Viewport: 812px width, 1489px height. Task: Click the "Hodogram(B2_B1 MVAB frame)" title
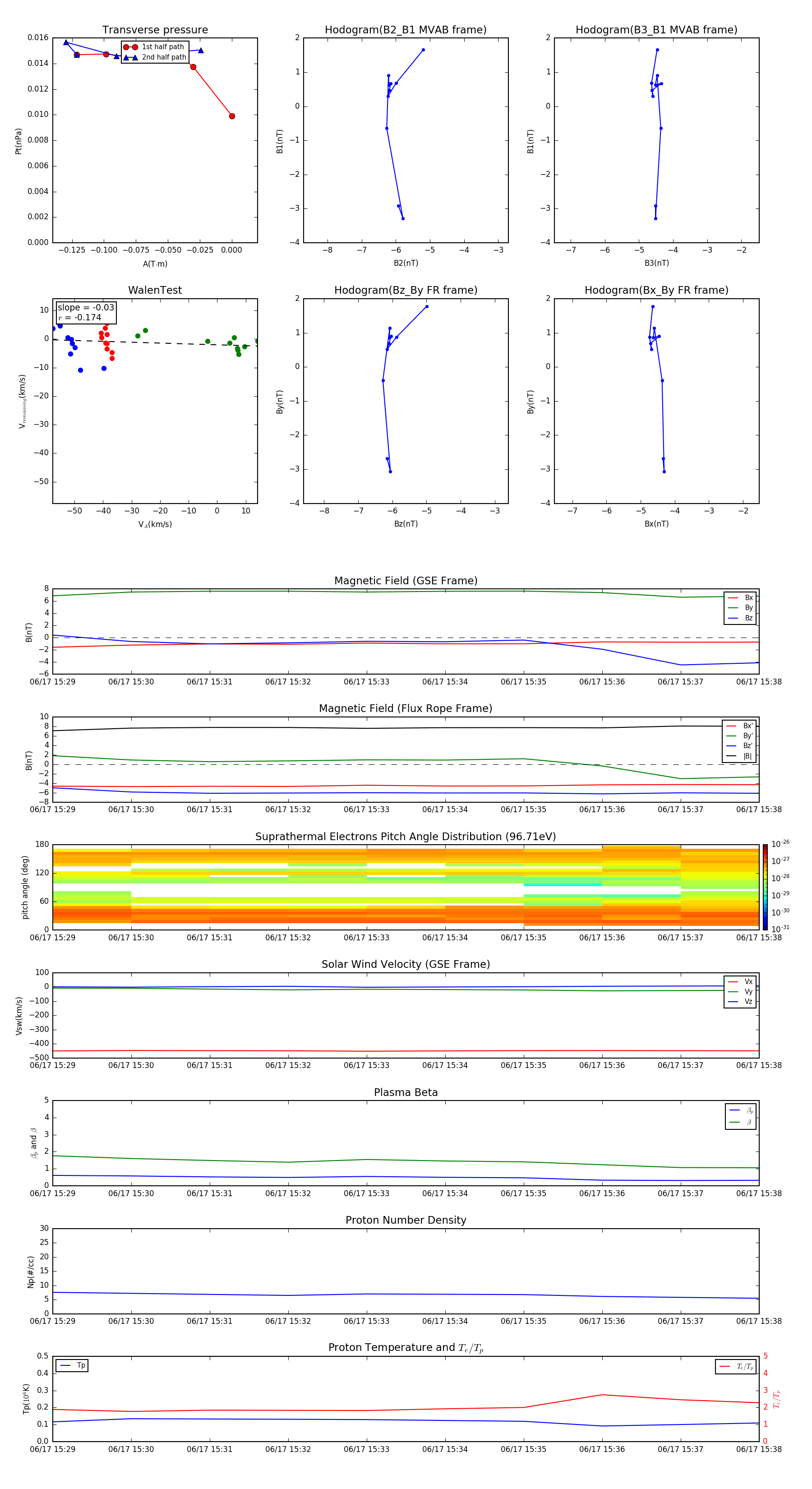[x=406, y=29]
